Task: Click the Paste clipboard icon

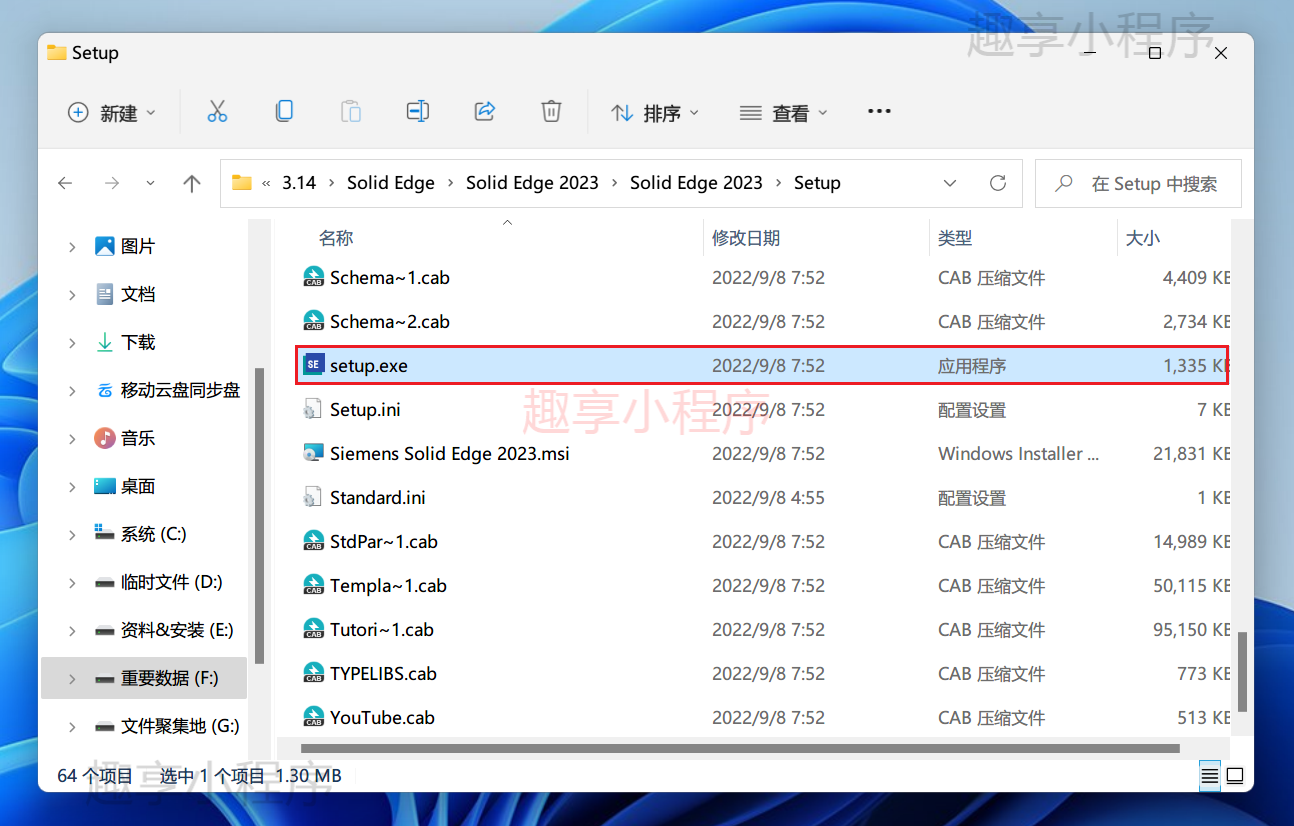Action: [x=351, y=112]
